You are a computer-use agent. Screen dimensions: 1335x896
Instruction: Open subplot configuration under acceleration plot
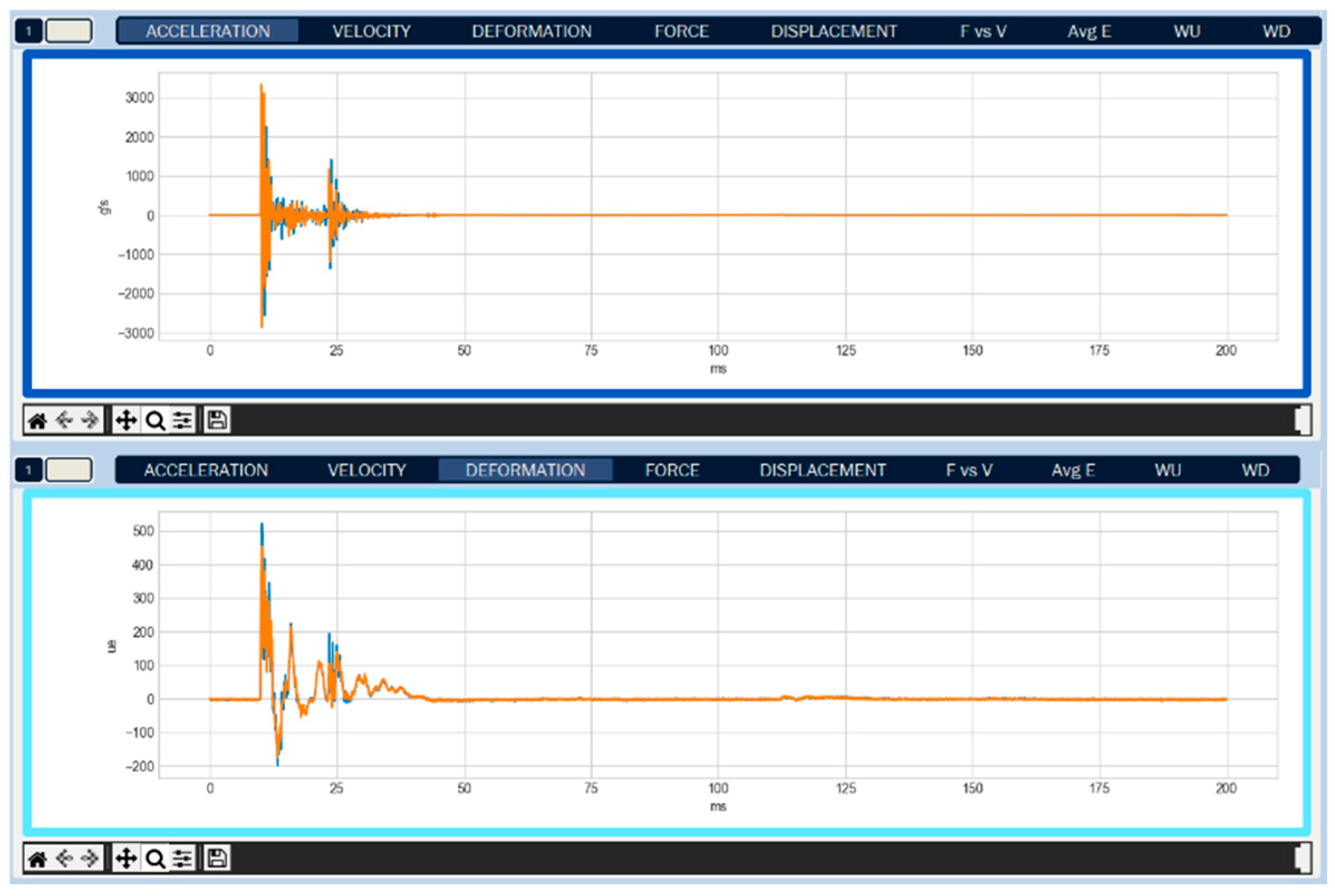point(183,421)
